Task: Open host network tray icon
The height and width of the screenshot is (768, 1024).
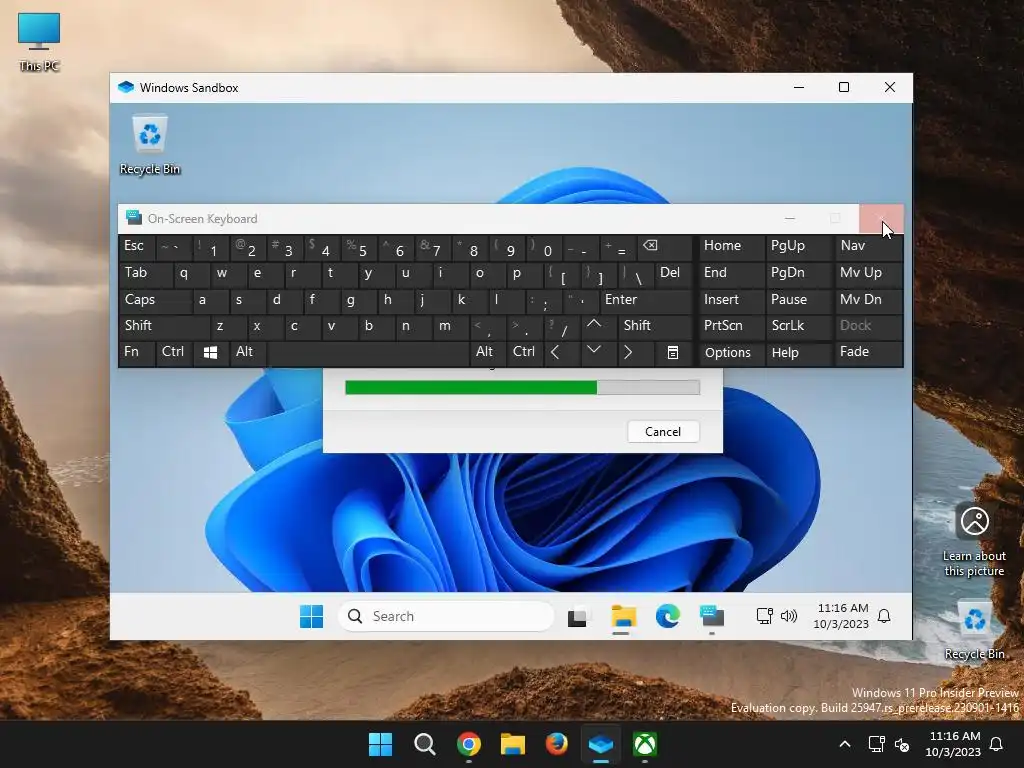Action: pyautogui.click(x=876, y=744)
